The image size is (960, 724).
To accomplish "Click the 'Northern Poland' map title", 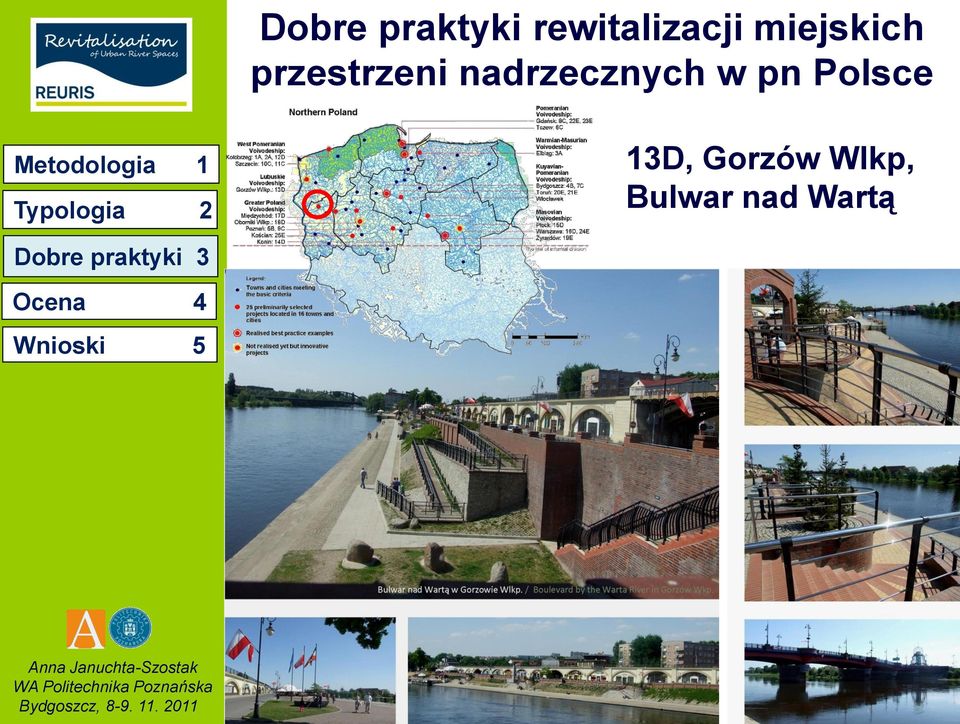I will click(323, 112).
